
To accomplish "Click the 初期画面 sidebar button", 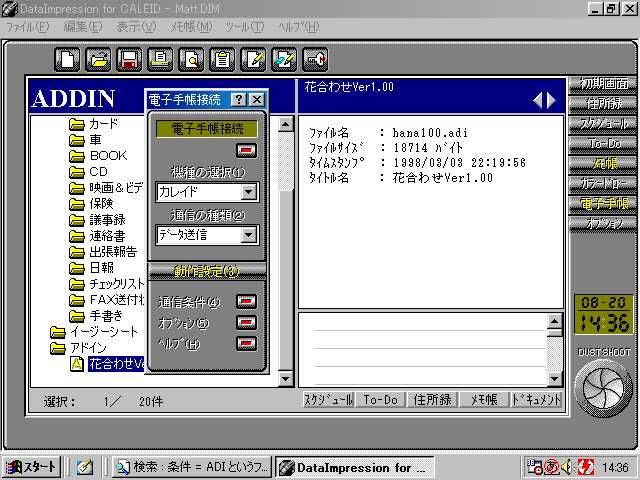I will 603,84.
